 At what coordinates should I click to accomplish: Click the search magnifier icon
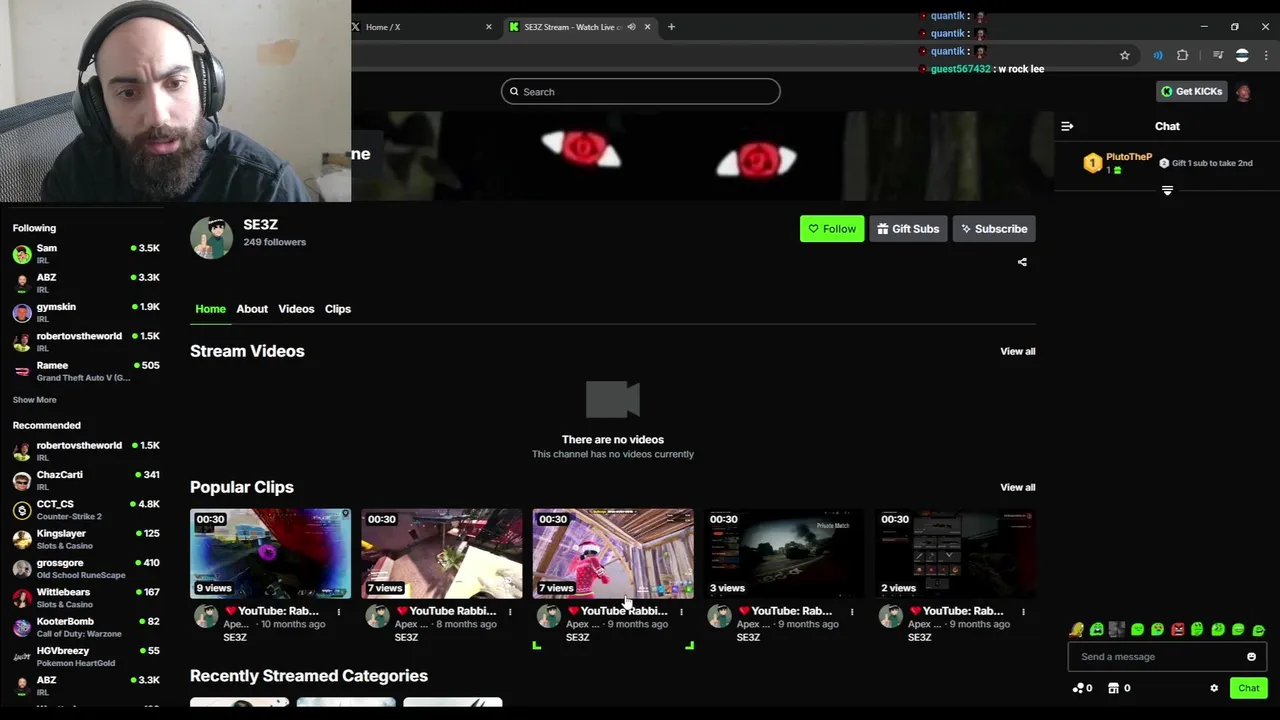pos(514,92)
